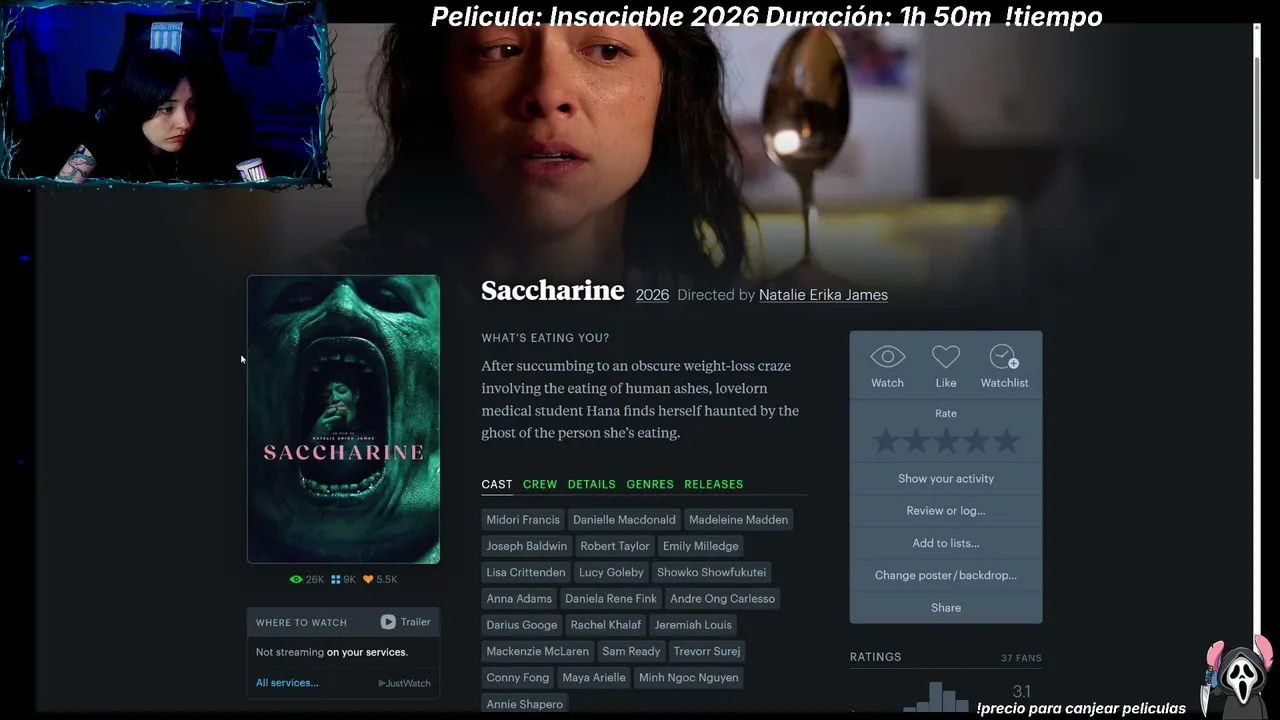
Task: Click the blue lists-count icon under the poster
Action: coord(336,579)
